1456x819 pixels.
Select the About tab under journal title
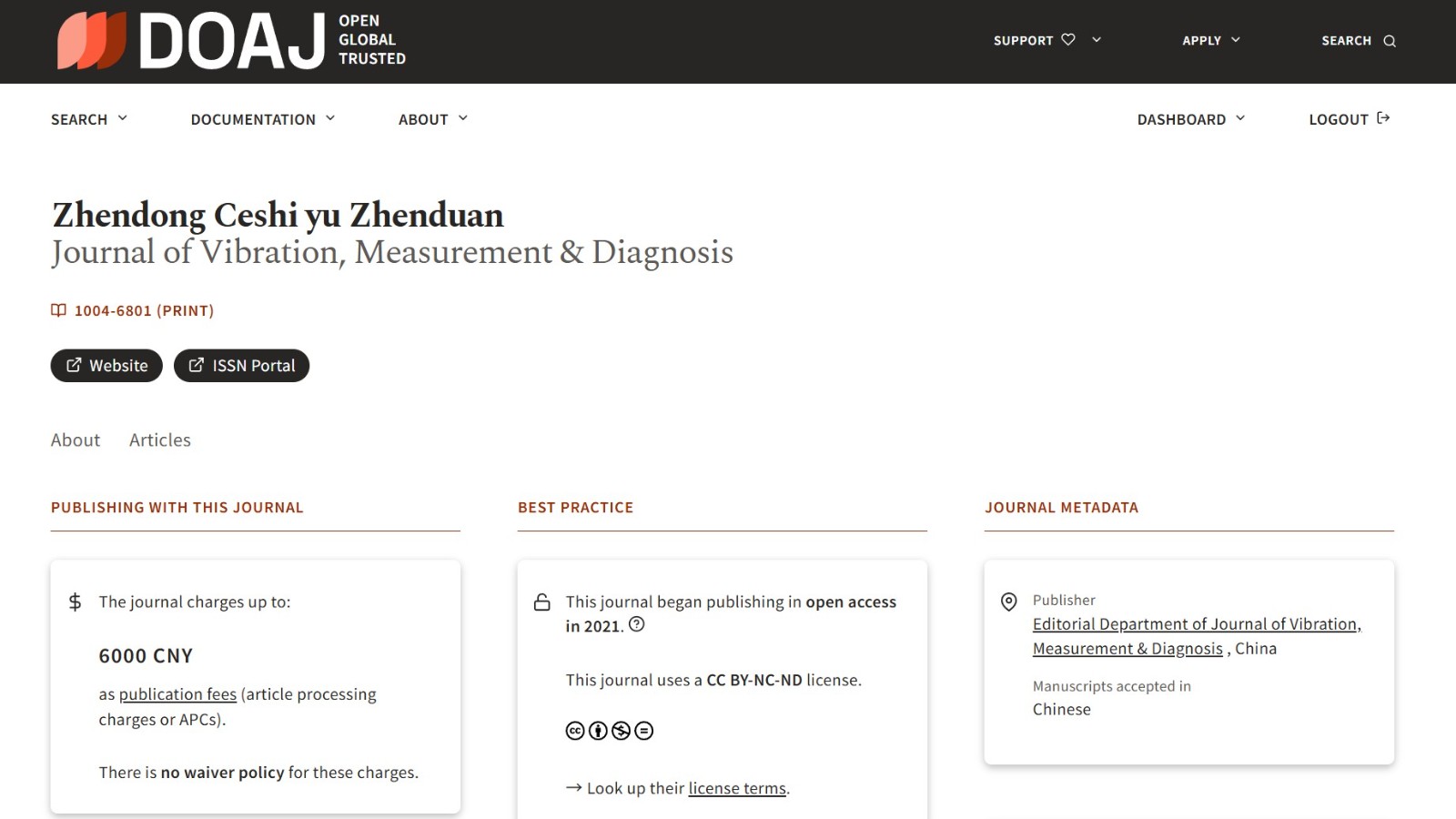[76, 440]
